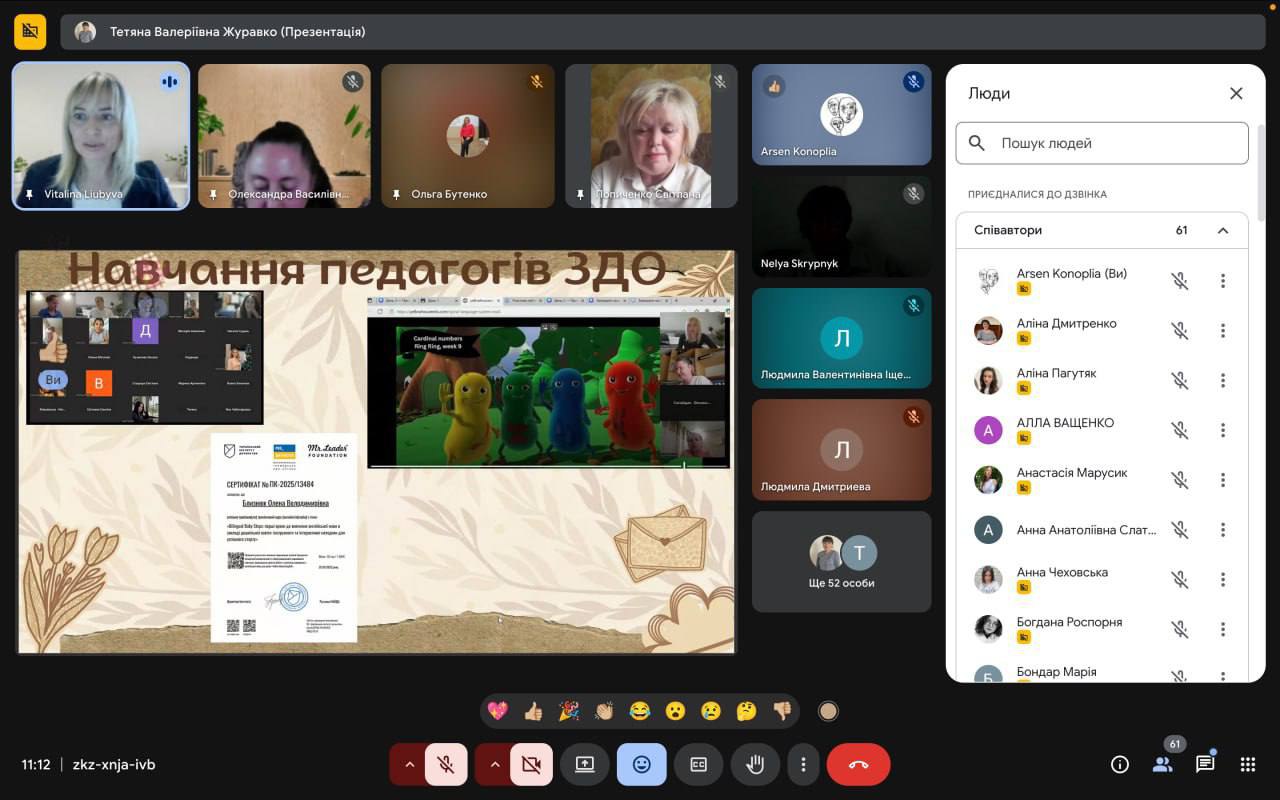This screenshot has width=1280, height=800.
Task: Click the meeting code zkz-xnja-ivb
Action: tap(114, 765)
